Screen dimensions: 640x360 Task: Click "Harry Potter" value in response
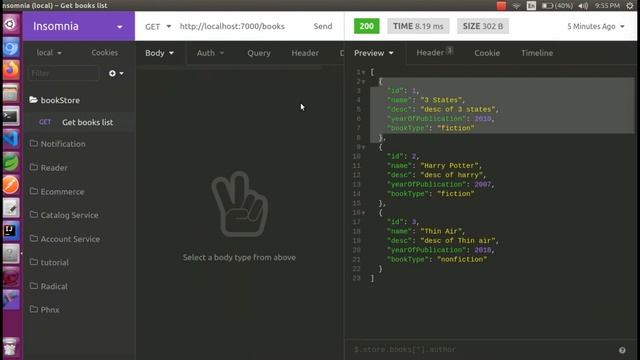(x=449, y=166)
